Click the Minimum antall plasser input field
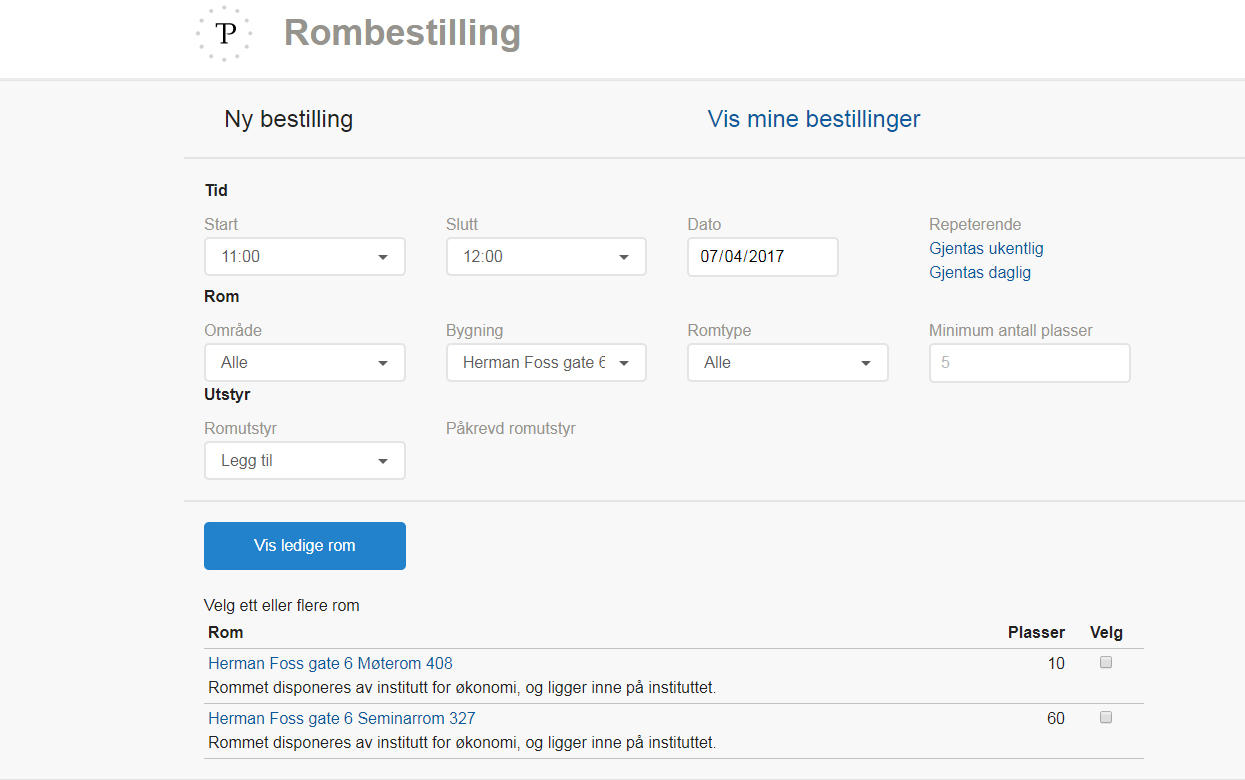This screenshot has height=780, width=1245. 1029,362
